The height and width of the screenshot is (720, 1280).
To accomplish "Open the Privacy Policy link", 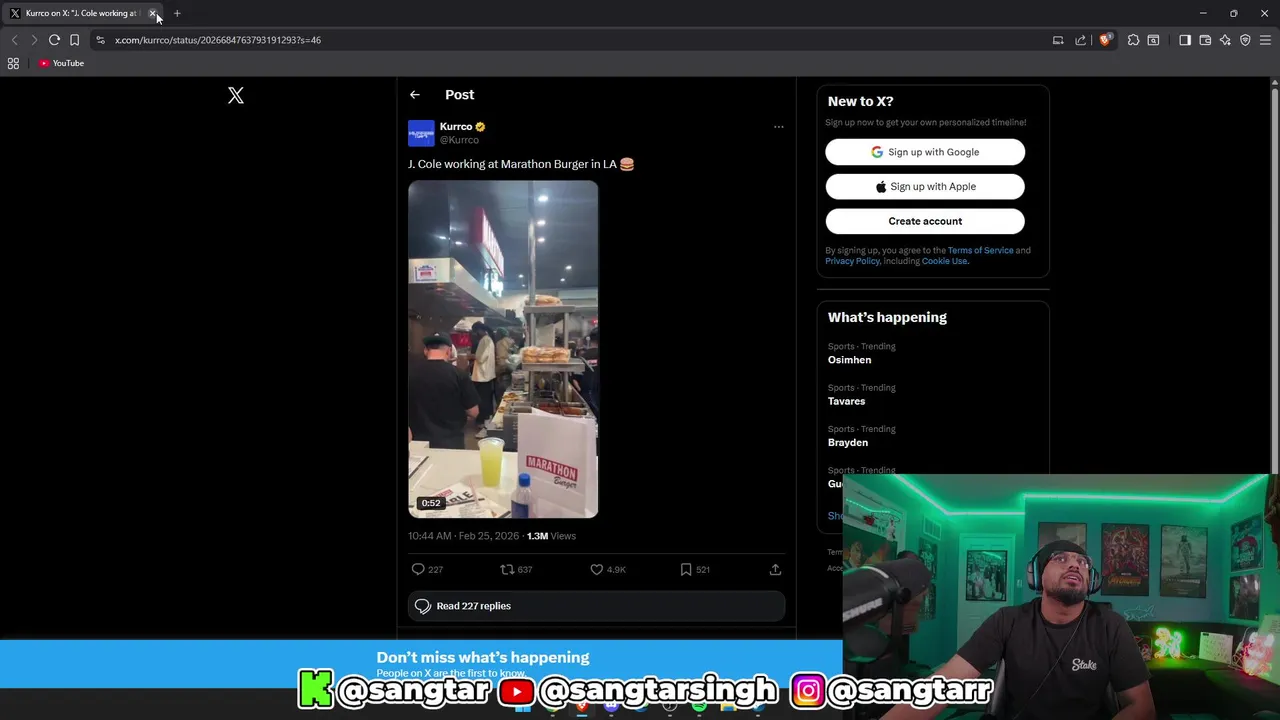I will point(852,261).
